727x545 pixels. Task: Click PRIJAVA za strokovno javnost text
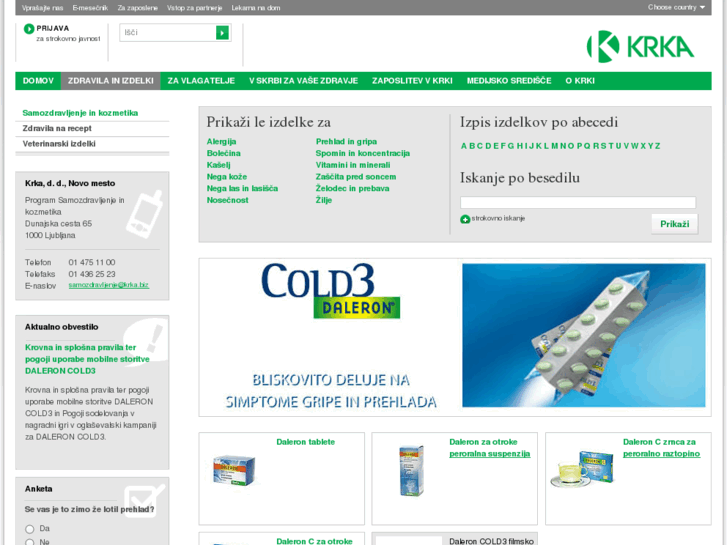[x=68, y=33]
